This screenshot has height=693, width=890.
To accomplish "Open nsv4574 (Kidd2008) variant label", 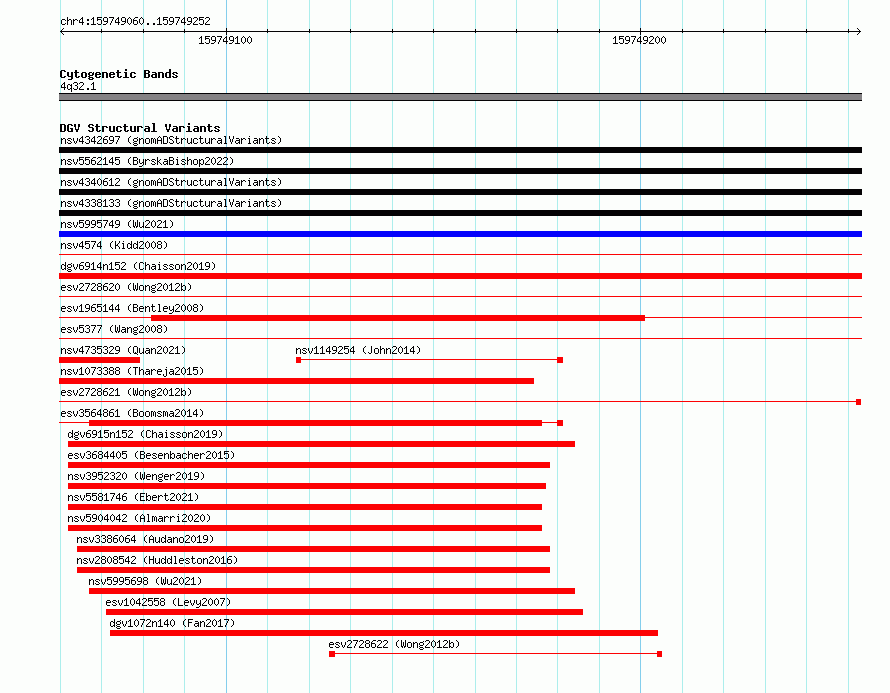I will point(114,245).
